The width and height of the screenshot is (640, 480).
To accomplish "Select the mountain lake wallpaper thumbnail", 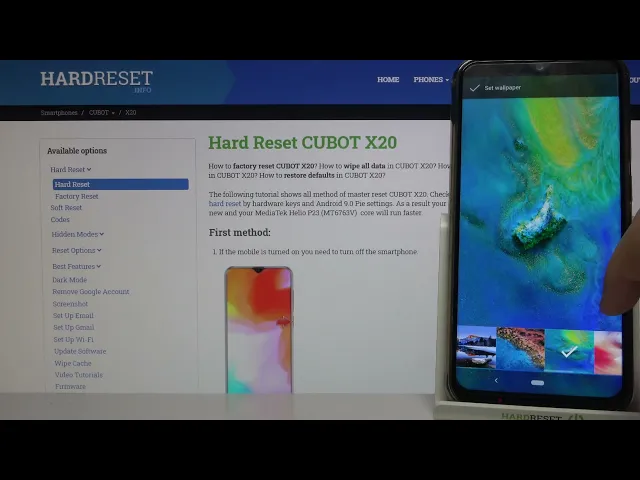I will pos(476,348).
